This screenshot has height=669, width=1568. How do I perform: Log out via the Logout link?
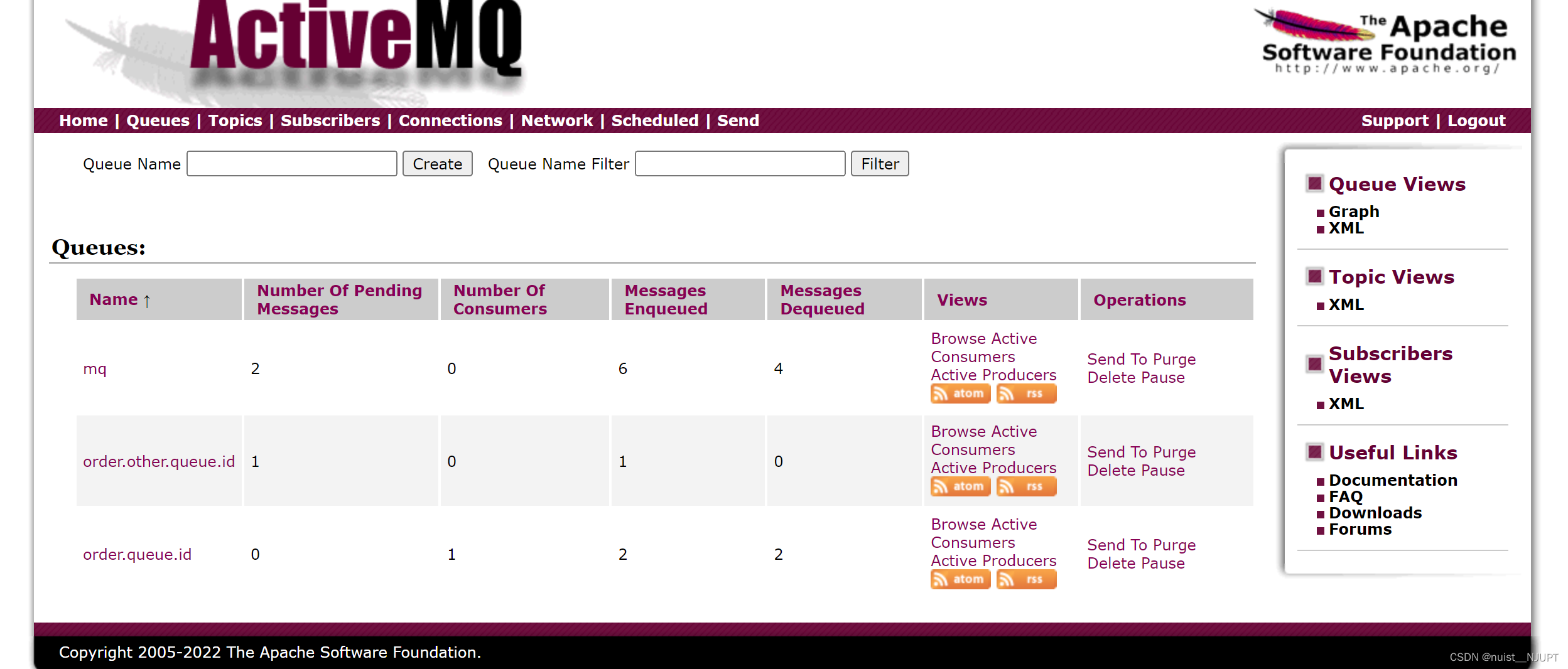click(1476, 120)
